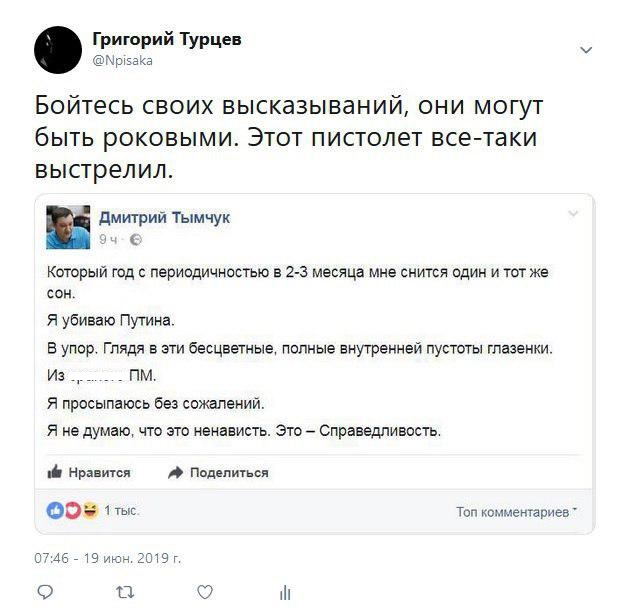This screenshot has height=613, width=627.
Task: Retweet this tweet using the retweet icon
Action: 125,592
